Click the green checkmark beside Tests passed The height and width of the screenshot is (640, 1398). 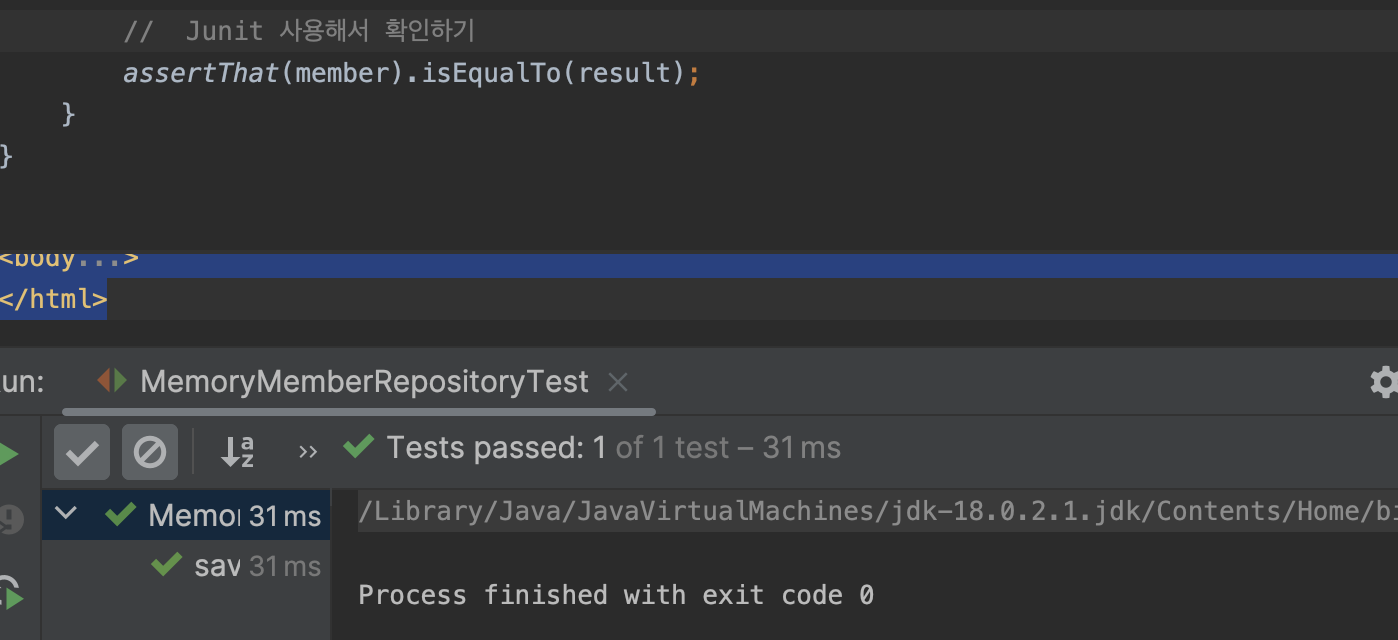pos(358,447)
